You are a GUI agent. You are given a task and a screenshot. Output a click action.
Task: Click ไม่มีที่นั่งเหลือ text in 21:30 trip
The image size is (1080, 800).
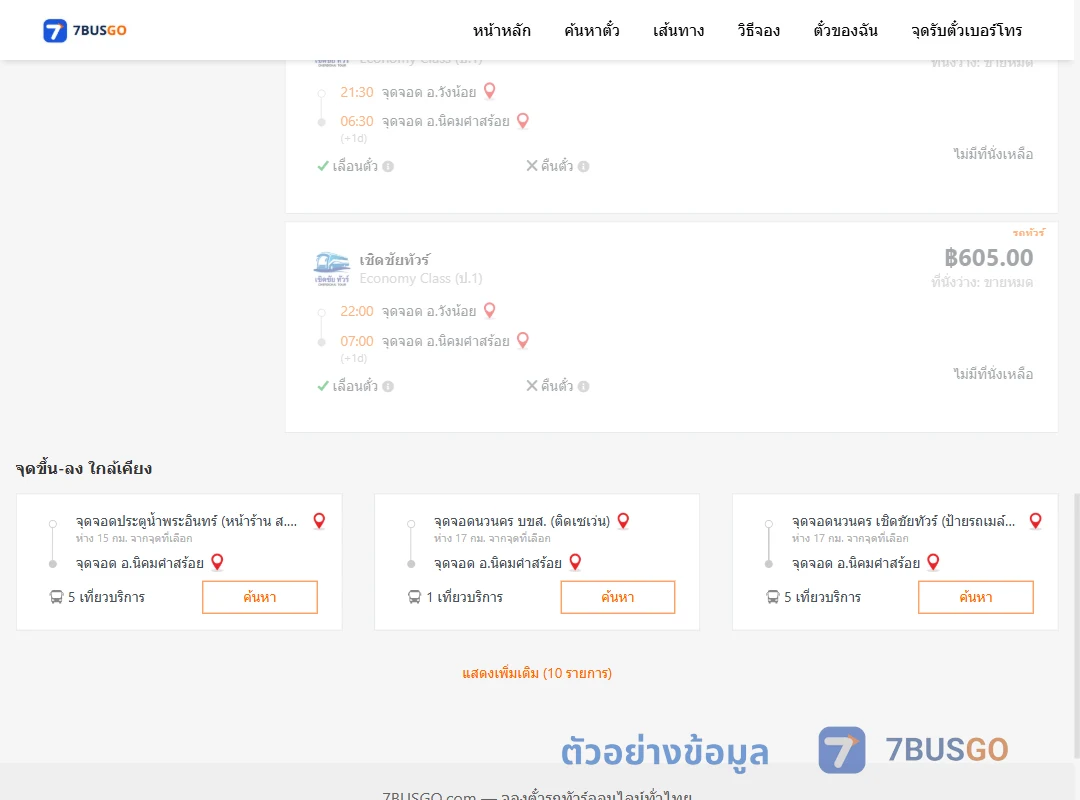click(x=993, y=154)
